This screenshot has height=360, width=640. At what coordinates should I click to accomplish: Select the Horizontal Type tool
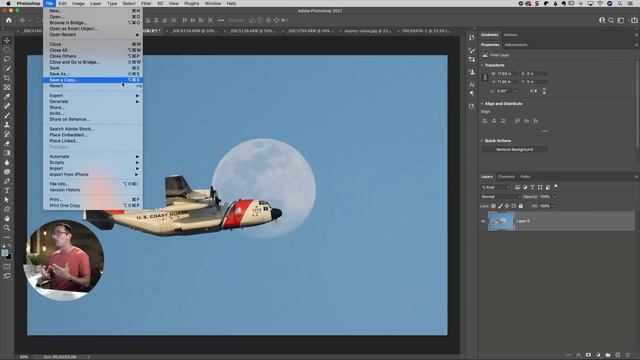pyautogui.click(x=7, y=191)
